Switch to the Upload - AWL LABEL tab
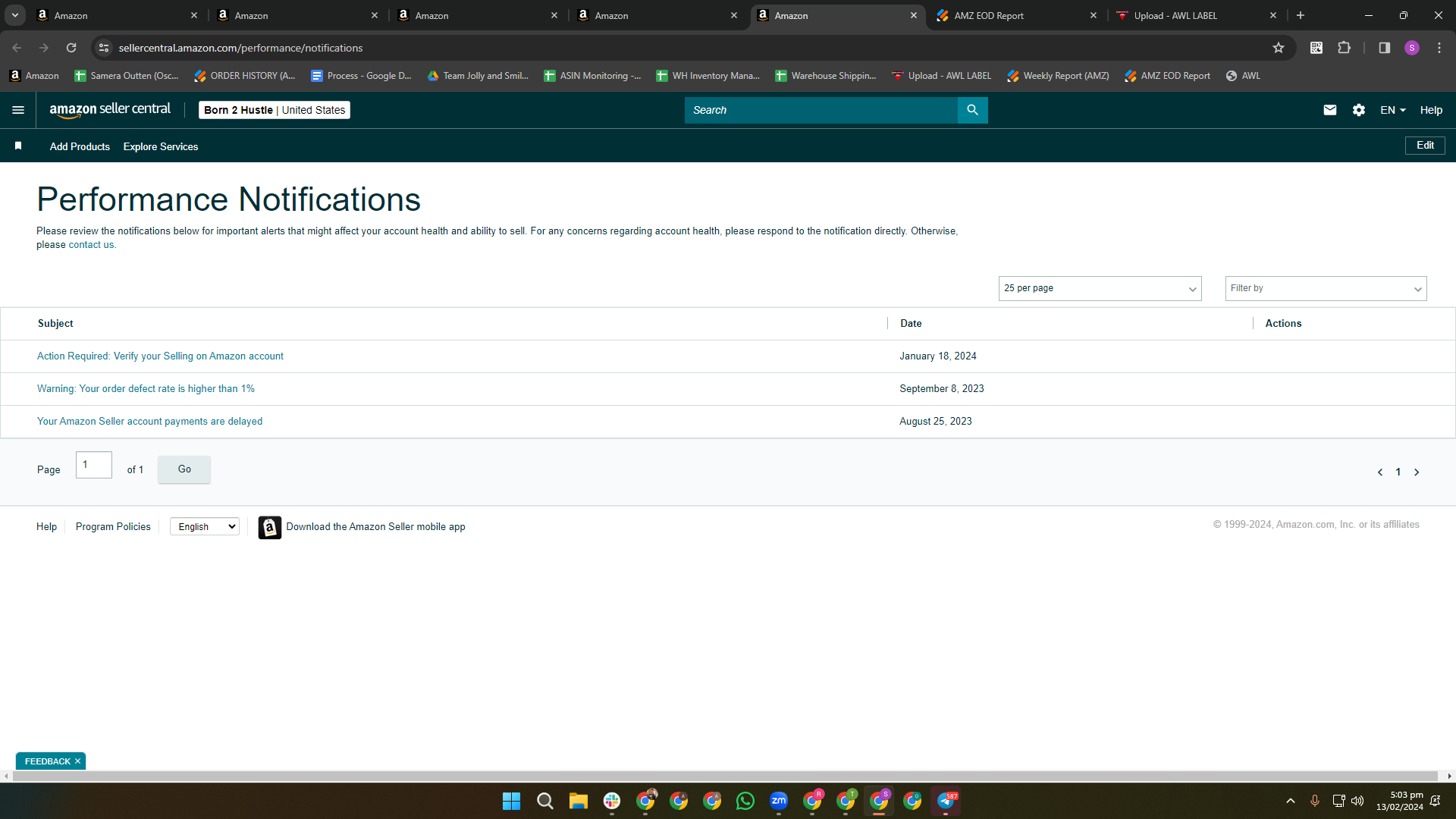The height and width of the screenshot is (819, 1456). (1196, 15)
